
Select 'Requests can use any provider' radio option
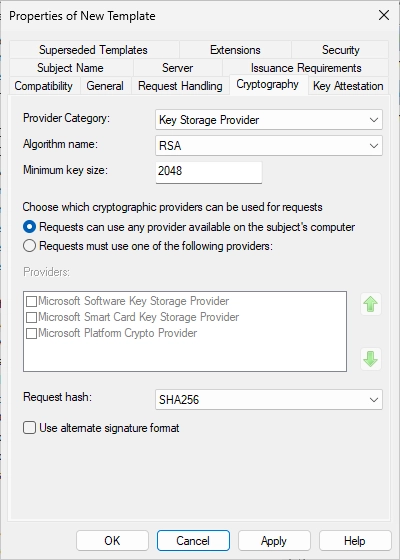pyautogui.click(x=29, y=227)
